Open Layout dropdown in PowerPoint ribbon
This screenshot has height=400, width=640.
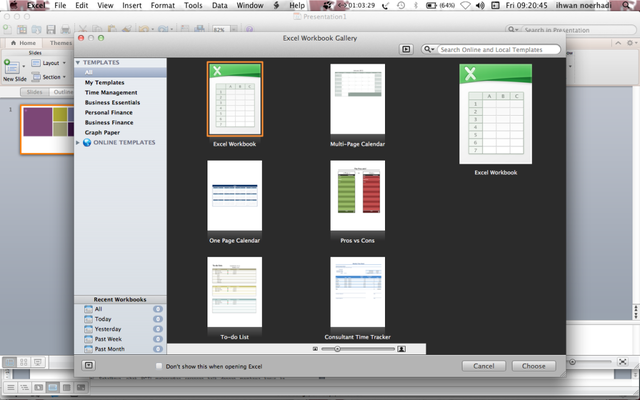tap(49, 63)
